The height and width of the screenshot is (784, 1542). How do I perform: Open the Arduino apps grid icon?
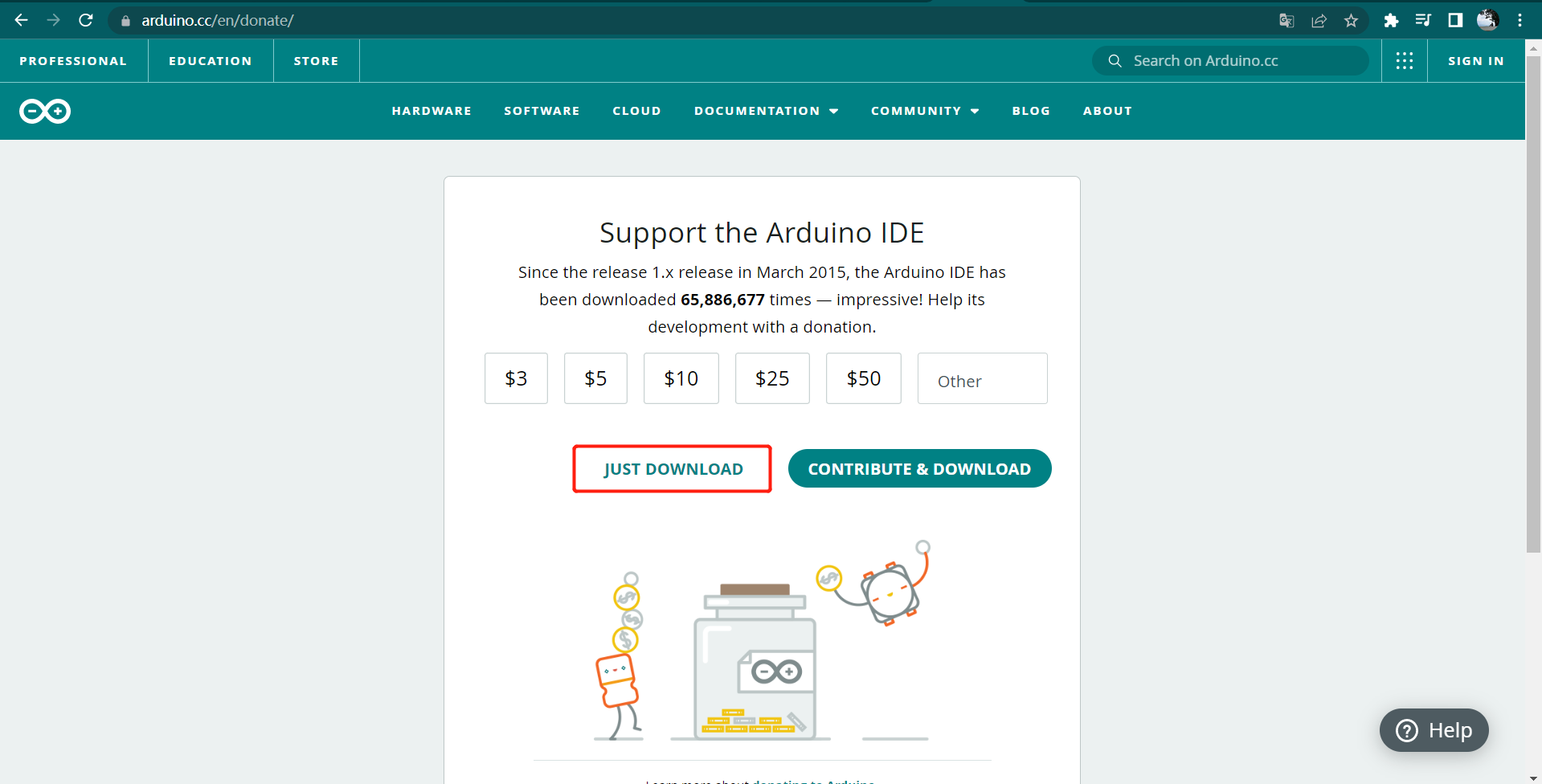pos(1405,61)
